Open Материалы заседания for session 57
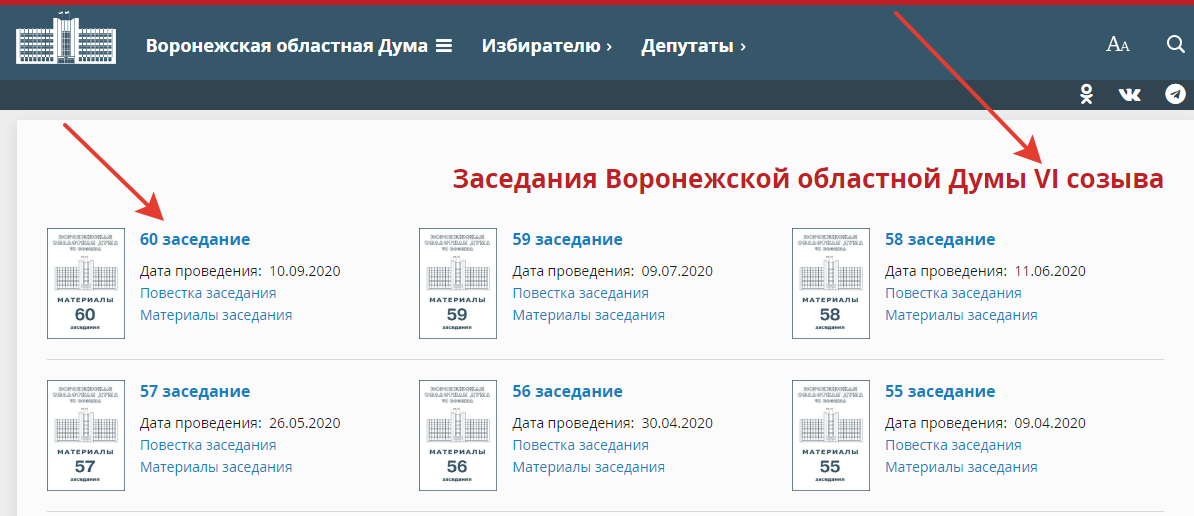Viewport: 1194px width, 516px height. pos(216,467)
